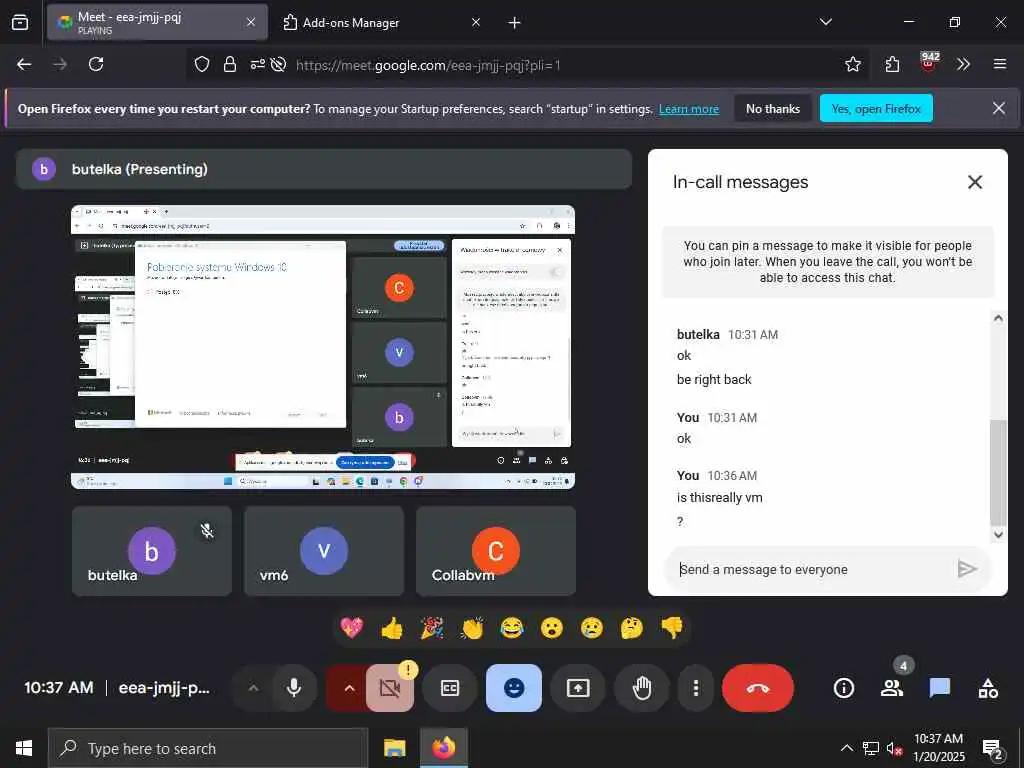The width and height of the screenshot is (1024, 768).
Task: Send the thumbs down reaction
Action: click(x=671, y=628)
